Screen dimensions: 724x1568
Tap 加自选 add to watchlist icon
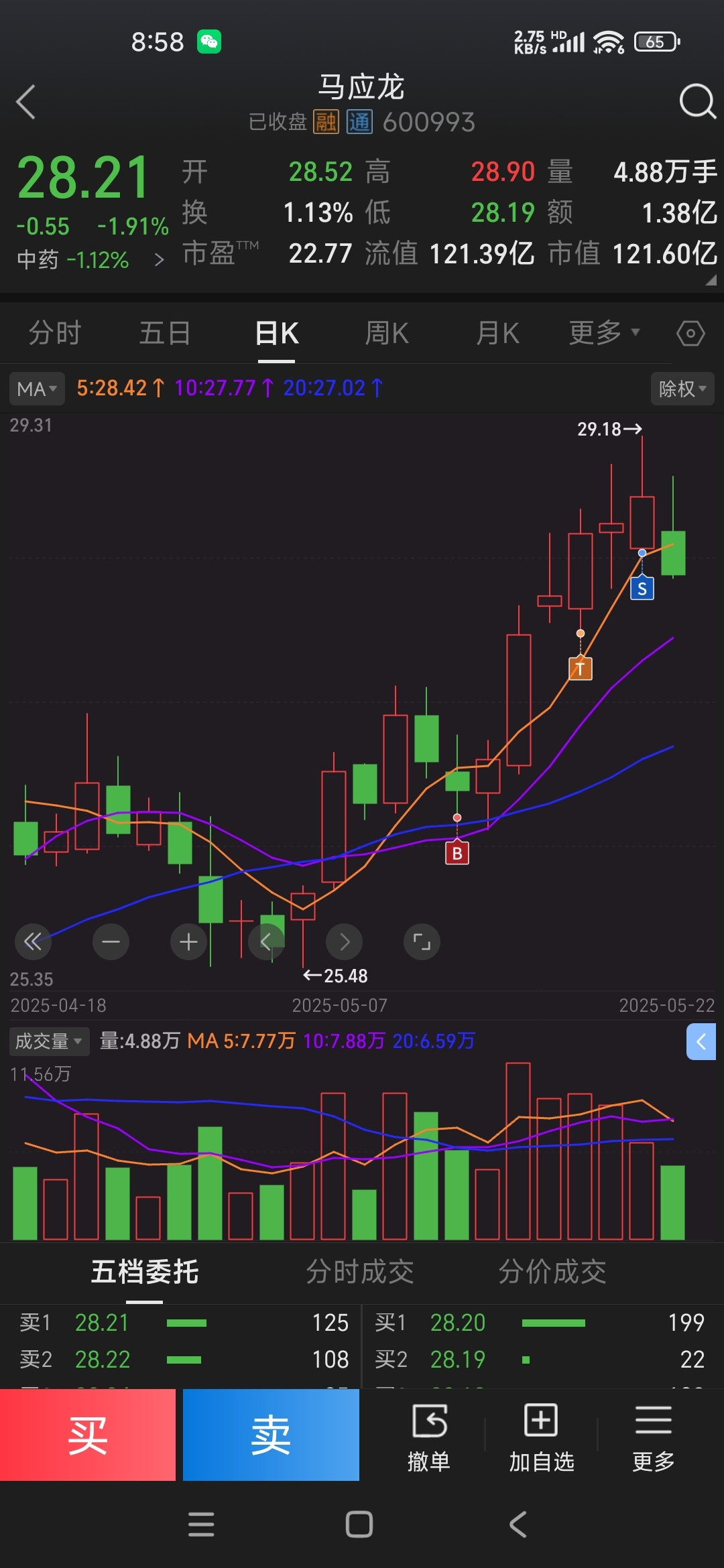pos(541,1438)
